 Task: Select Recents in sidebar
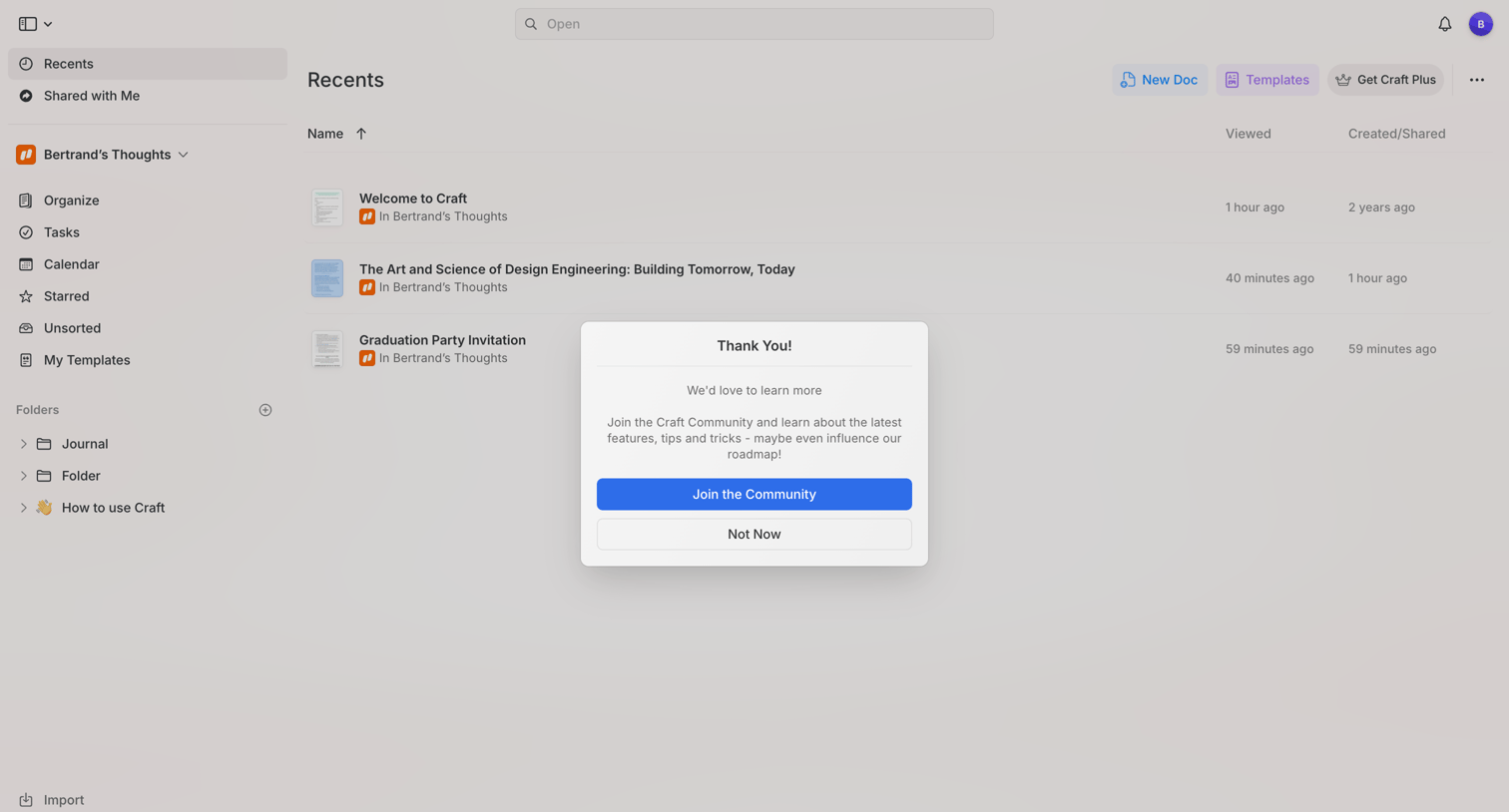(148, 64)
